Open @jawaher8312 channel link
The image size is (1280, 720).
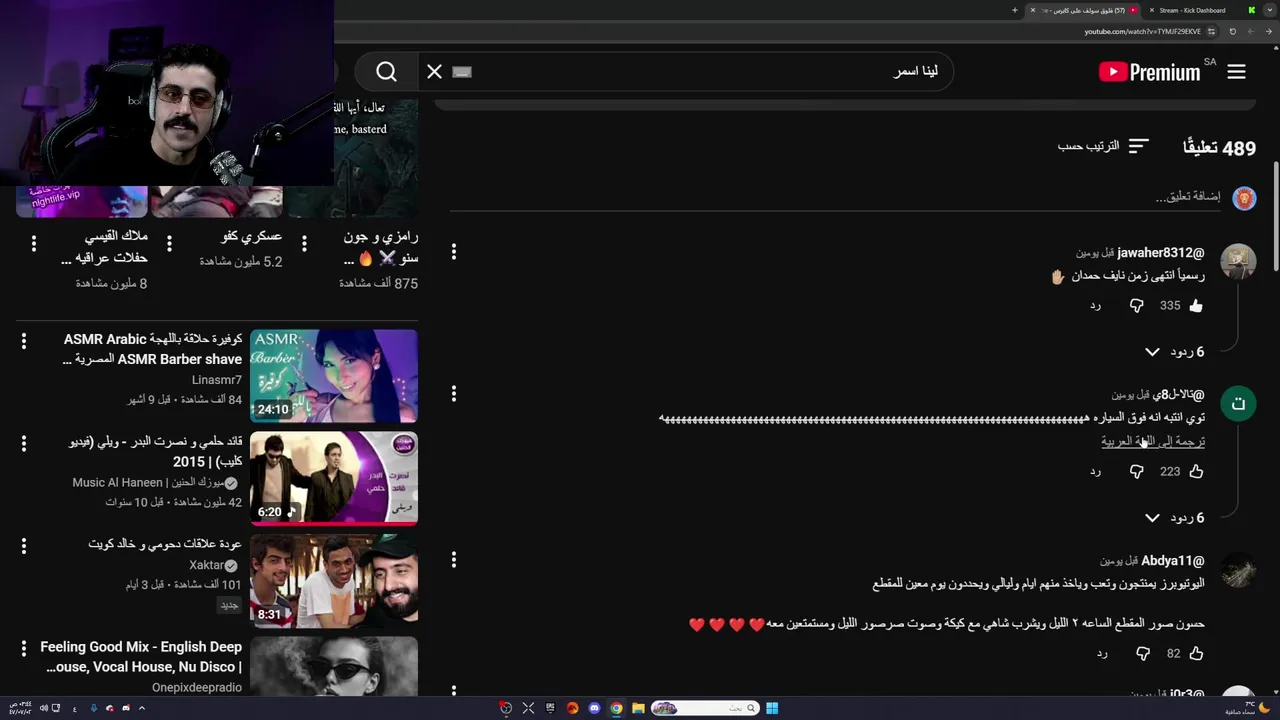[1160, 253]
